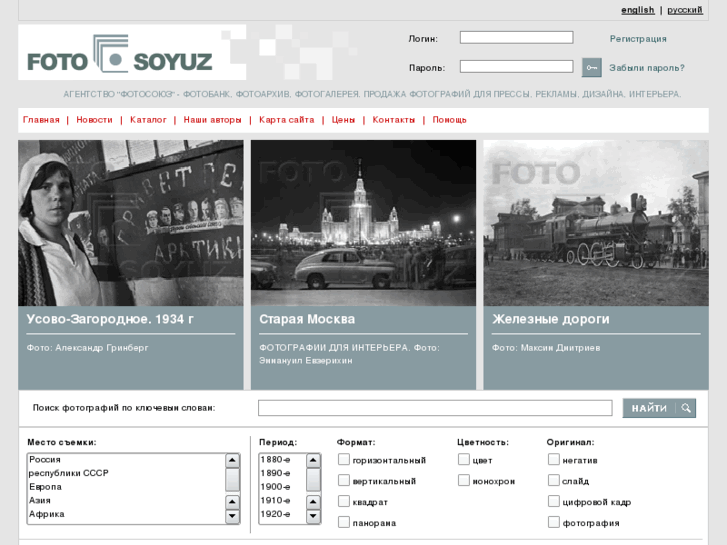Open the Карта сайта menu item
The width and height of the screenshot is (727, 545).
pyautogui.click(x=287, y=120)
